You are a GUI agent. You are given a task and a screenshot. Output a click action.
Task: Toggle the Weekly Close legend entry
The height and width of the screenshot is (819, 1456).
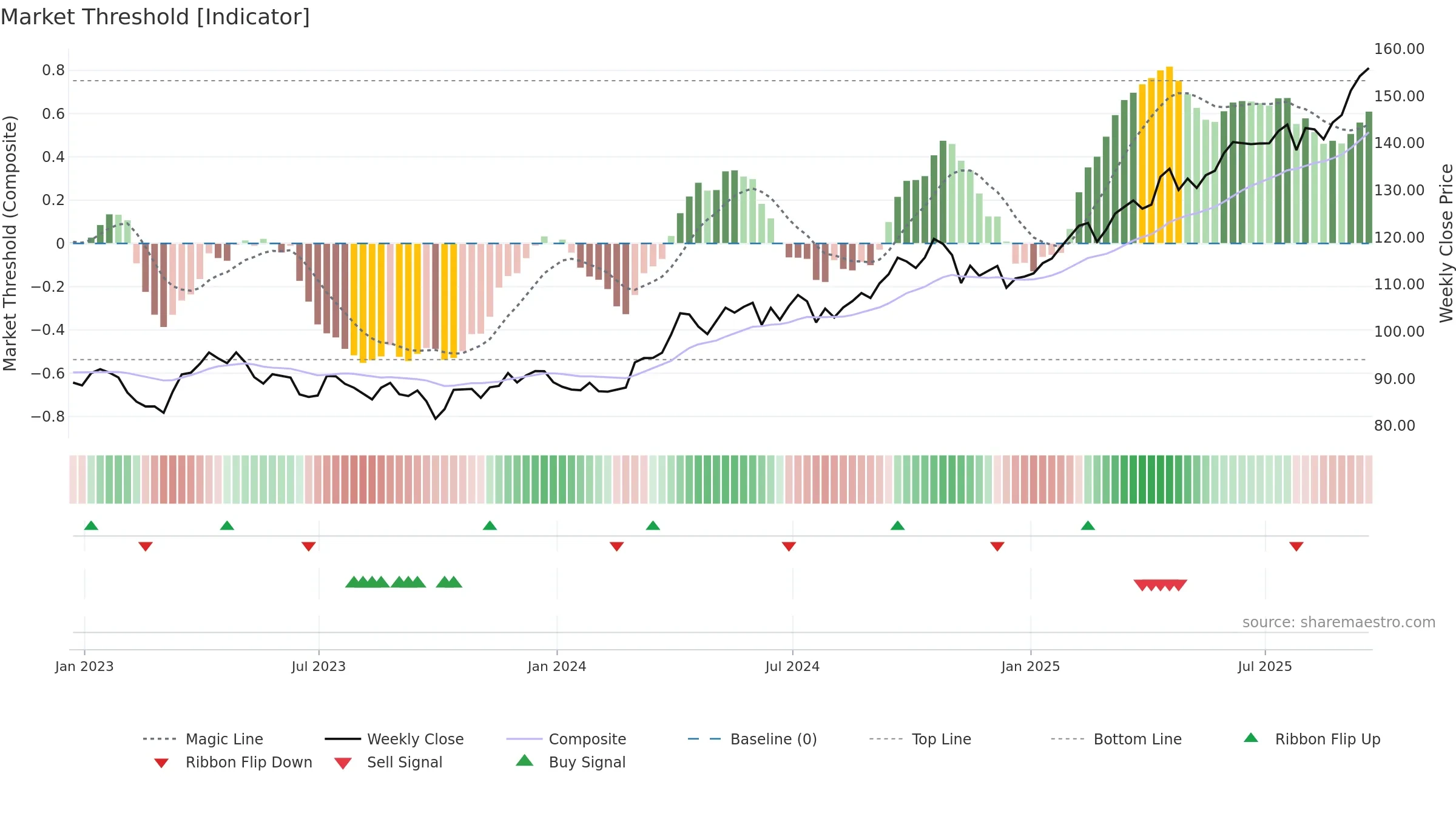394,739
